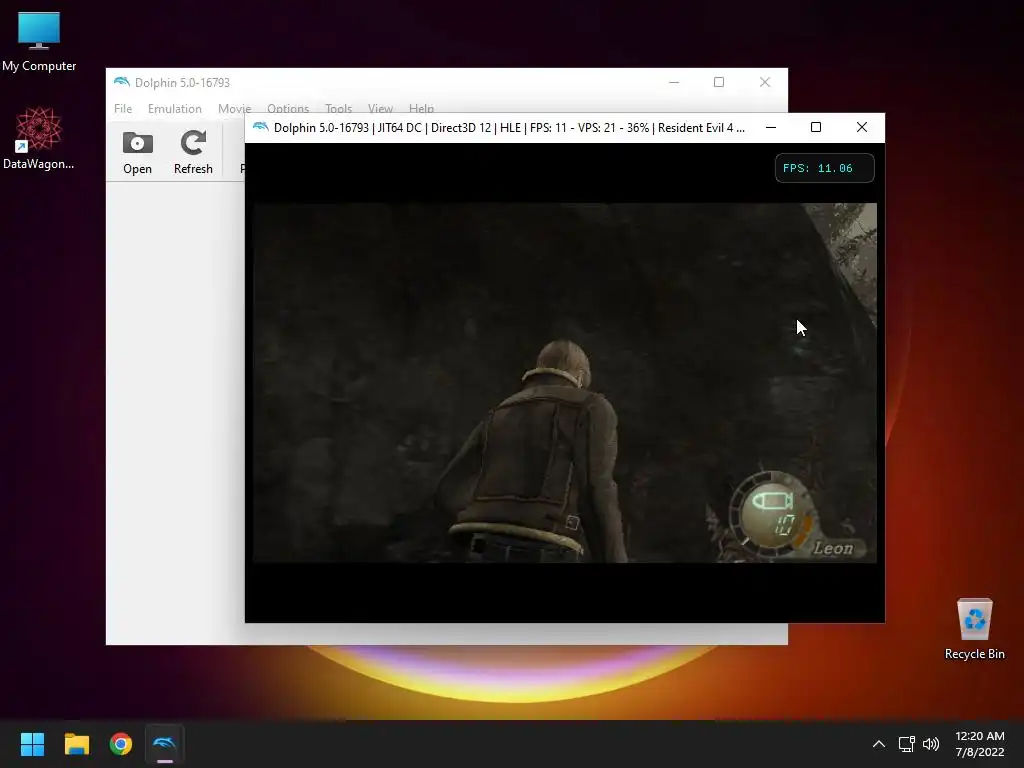Click the ammo counter HUD in game

(771, 513)
